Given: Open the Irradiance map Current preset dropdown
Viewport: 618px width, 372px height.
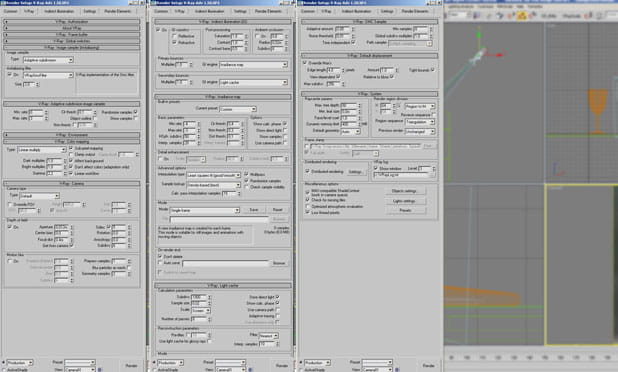Looking at the screenshot, I should pyautogui.click(x=238, y=109).
